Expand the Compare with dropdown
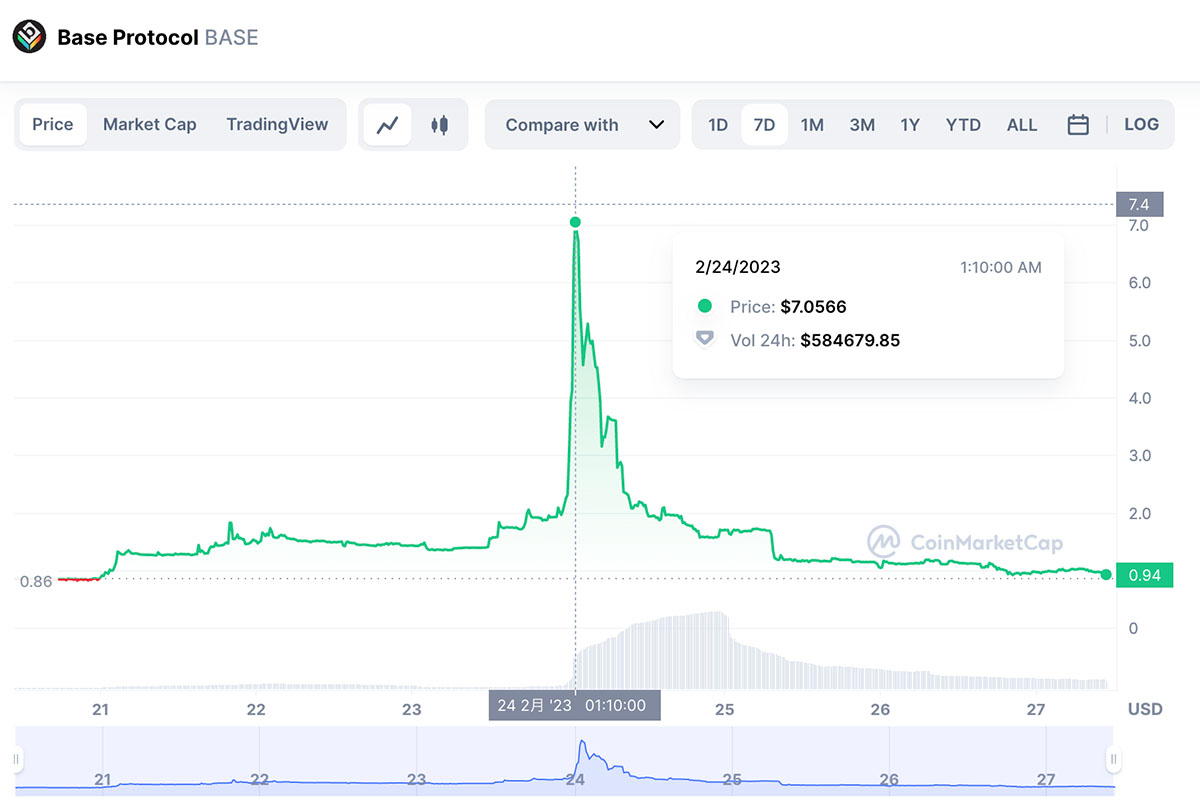Image resolution: width=1200 pixels, height=806 pixels. [582, 125]
